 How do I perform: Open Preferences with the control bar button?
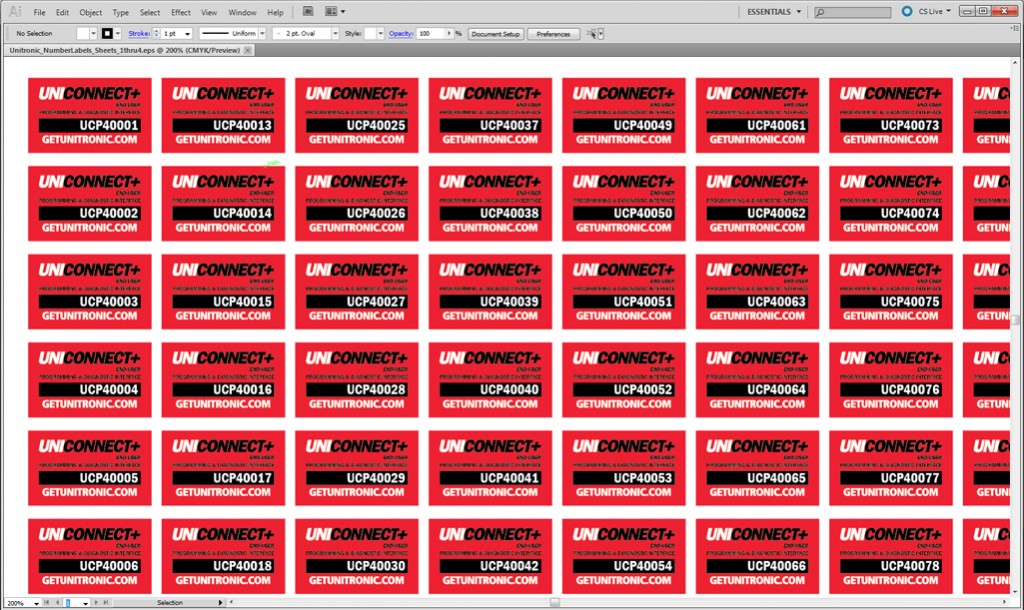click(555, 33)
